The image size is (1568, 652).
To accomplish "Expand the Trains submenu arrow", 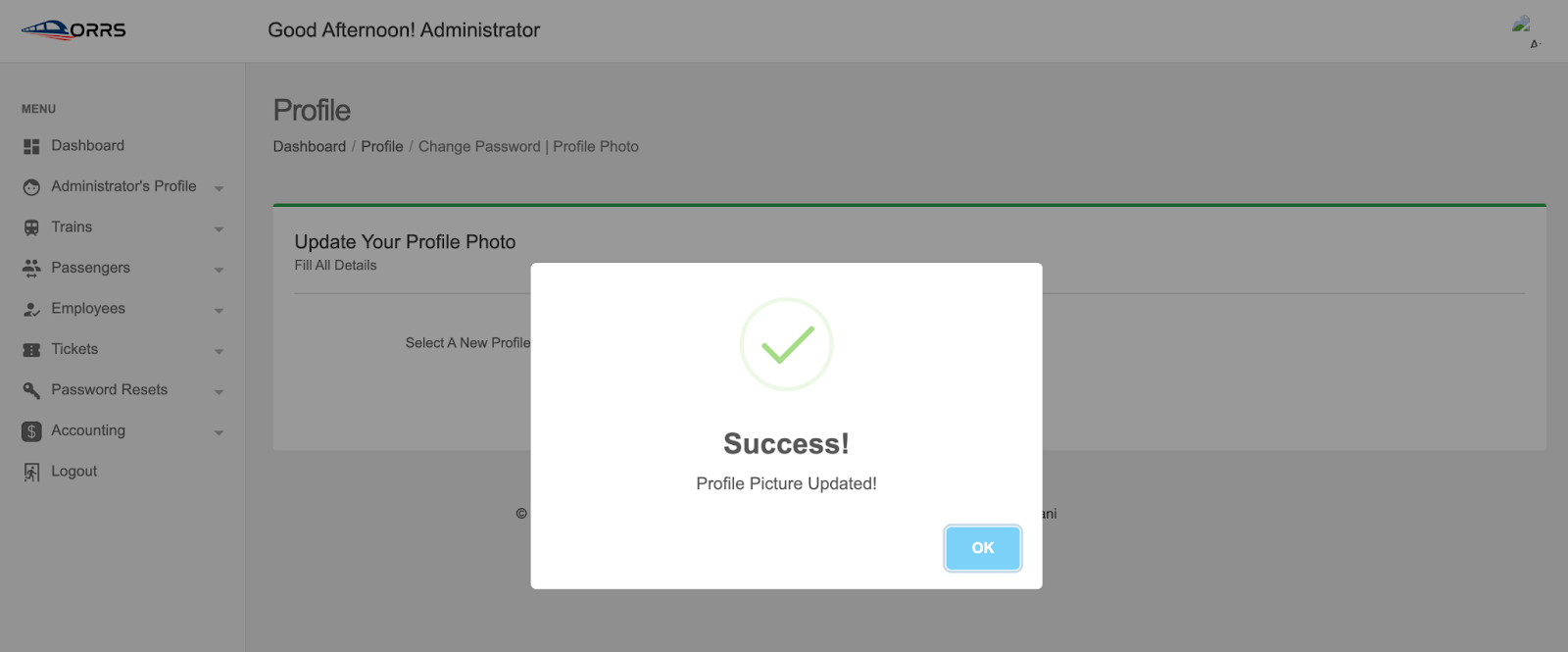I will [219, 229].
